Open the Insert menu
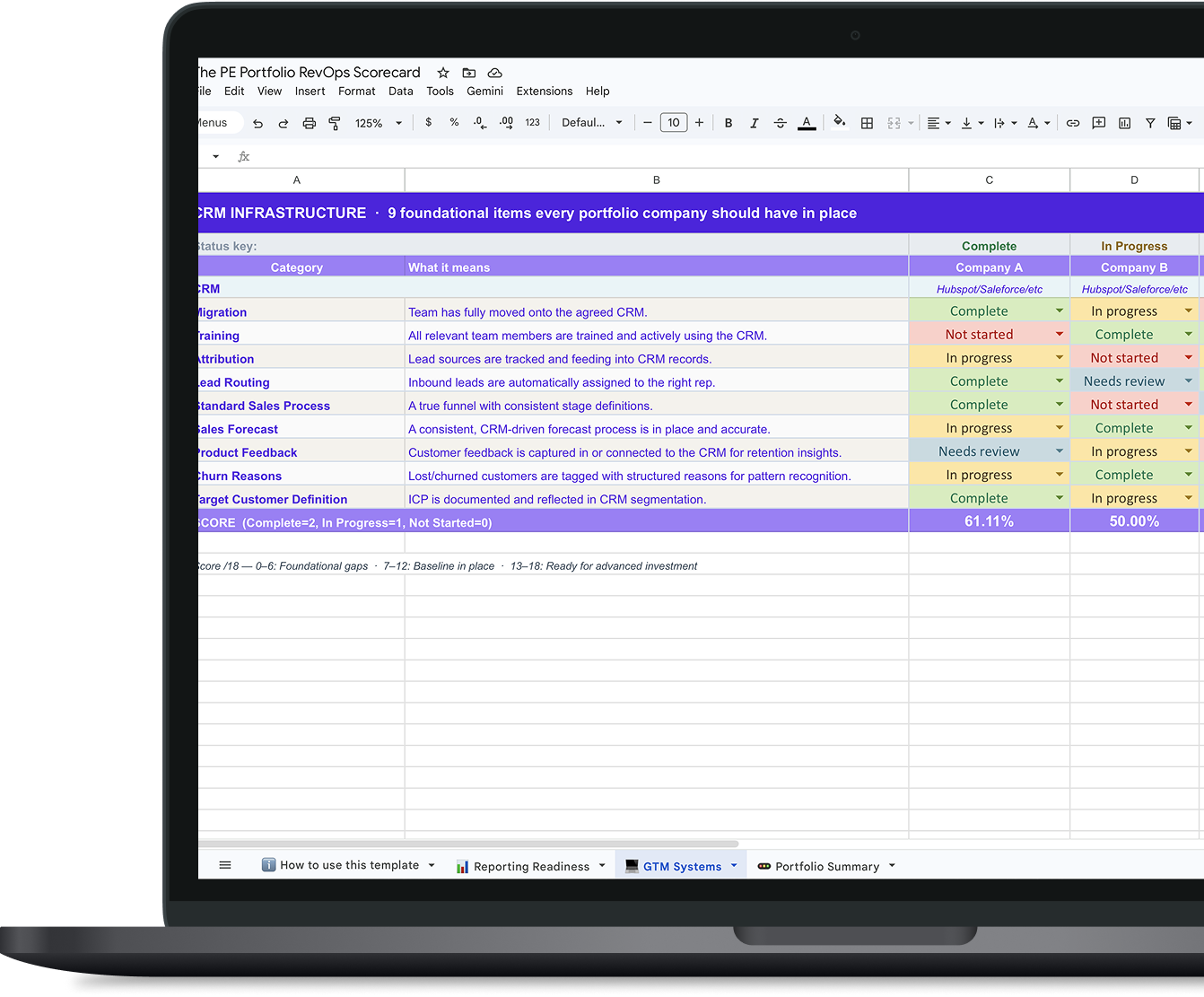Image resolution: width=1204 pixels, height=997 pixels. pos(310,92)
